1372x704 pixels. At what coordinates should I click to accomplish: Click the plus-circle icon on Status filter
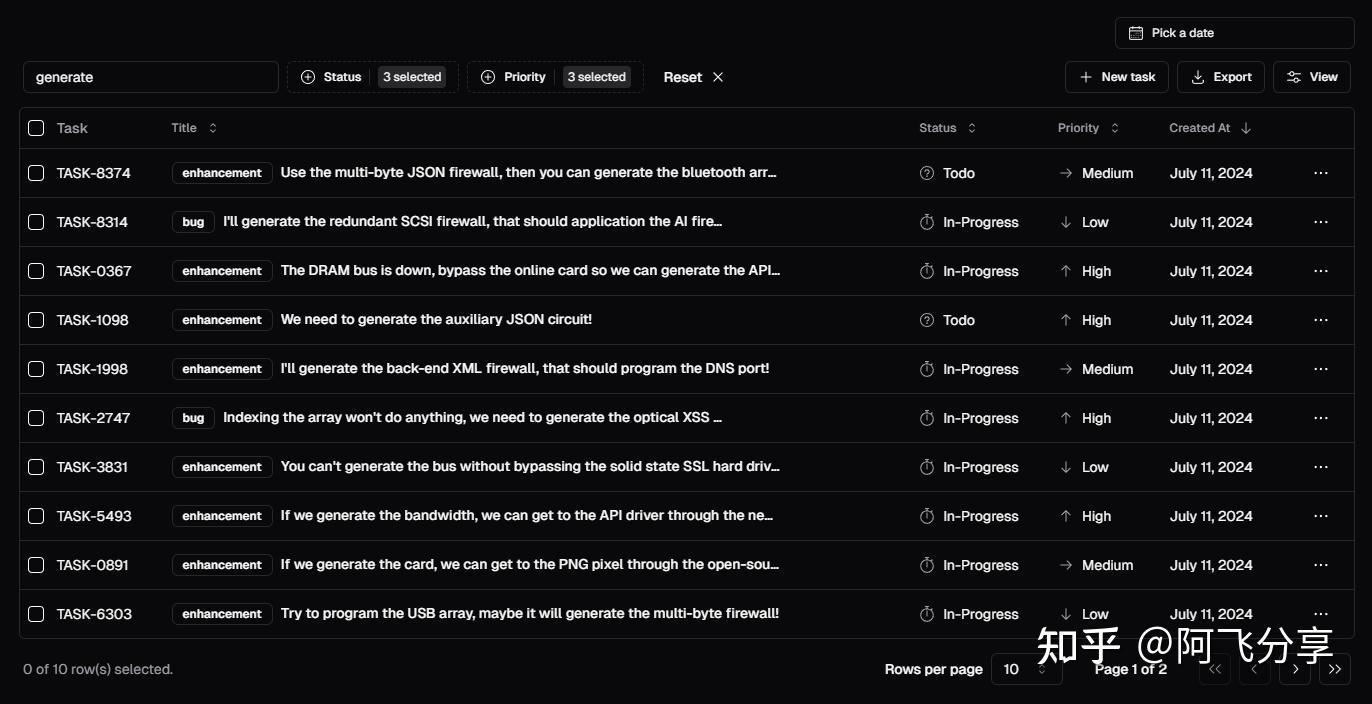(308, 77)
